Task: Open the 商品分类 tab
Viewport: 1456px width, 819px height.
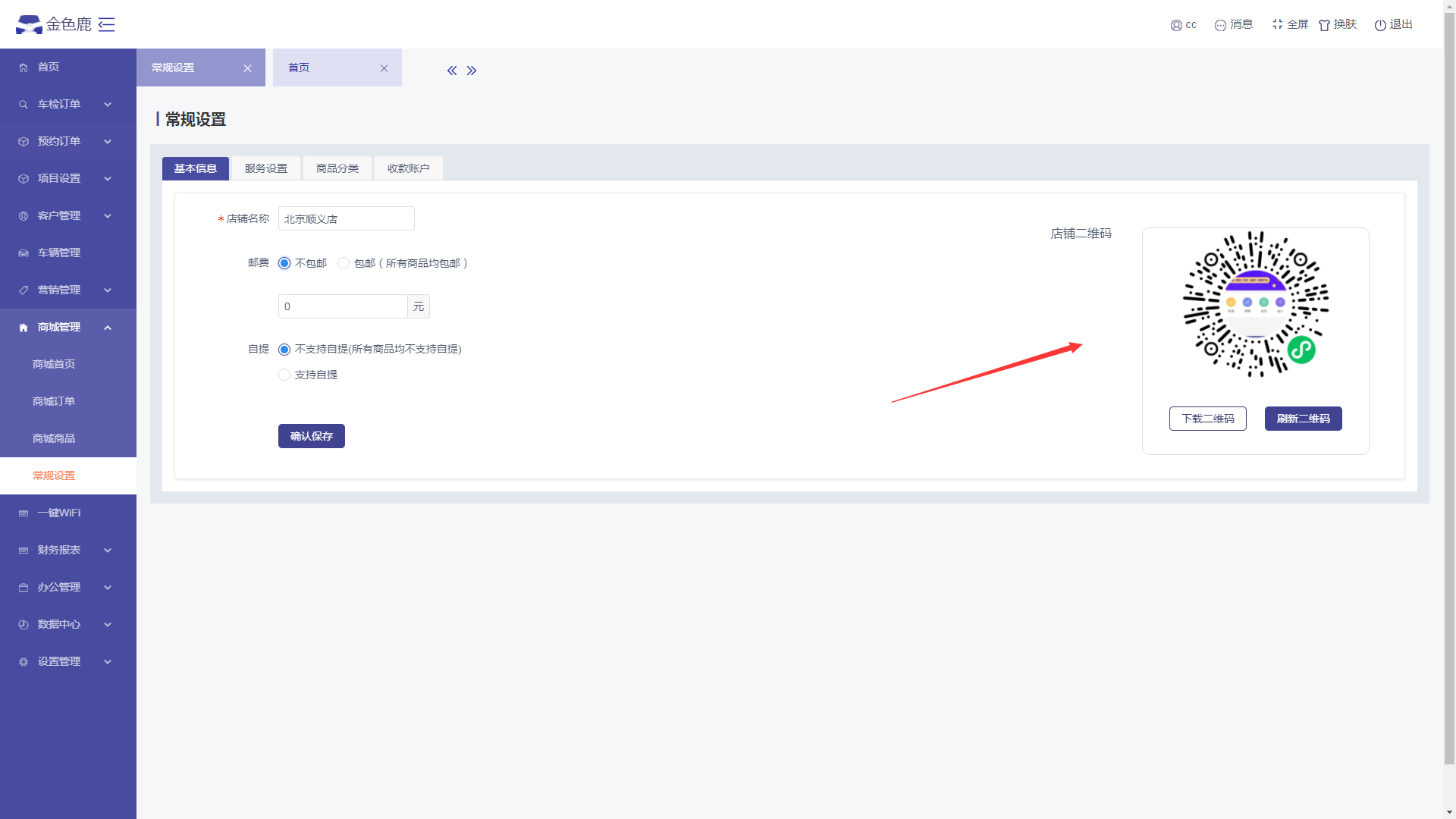Action: click(x=337, y=168)
